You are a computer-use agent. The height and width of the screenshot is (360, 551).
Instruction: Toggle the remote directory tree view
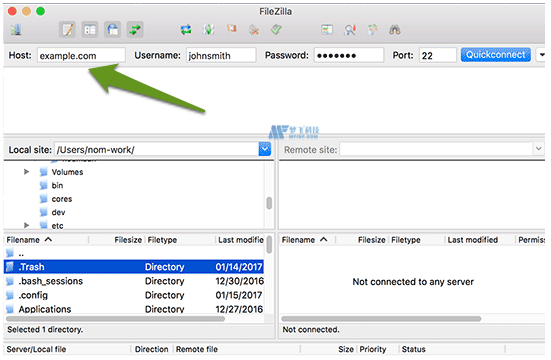tap(112, 30)
